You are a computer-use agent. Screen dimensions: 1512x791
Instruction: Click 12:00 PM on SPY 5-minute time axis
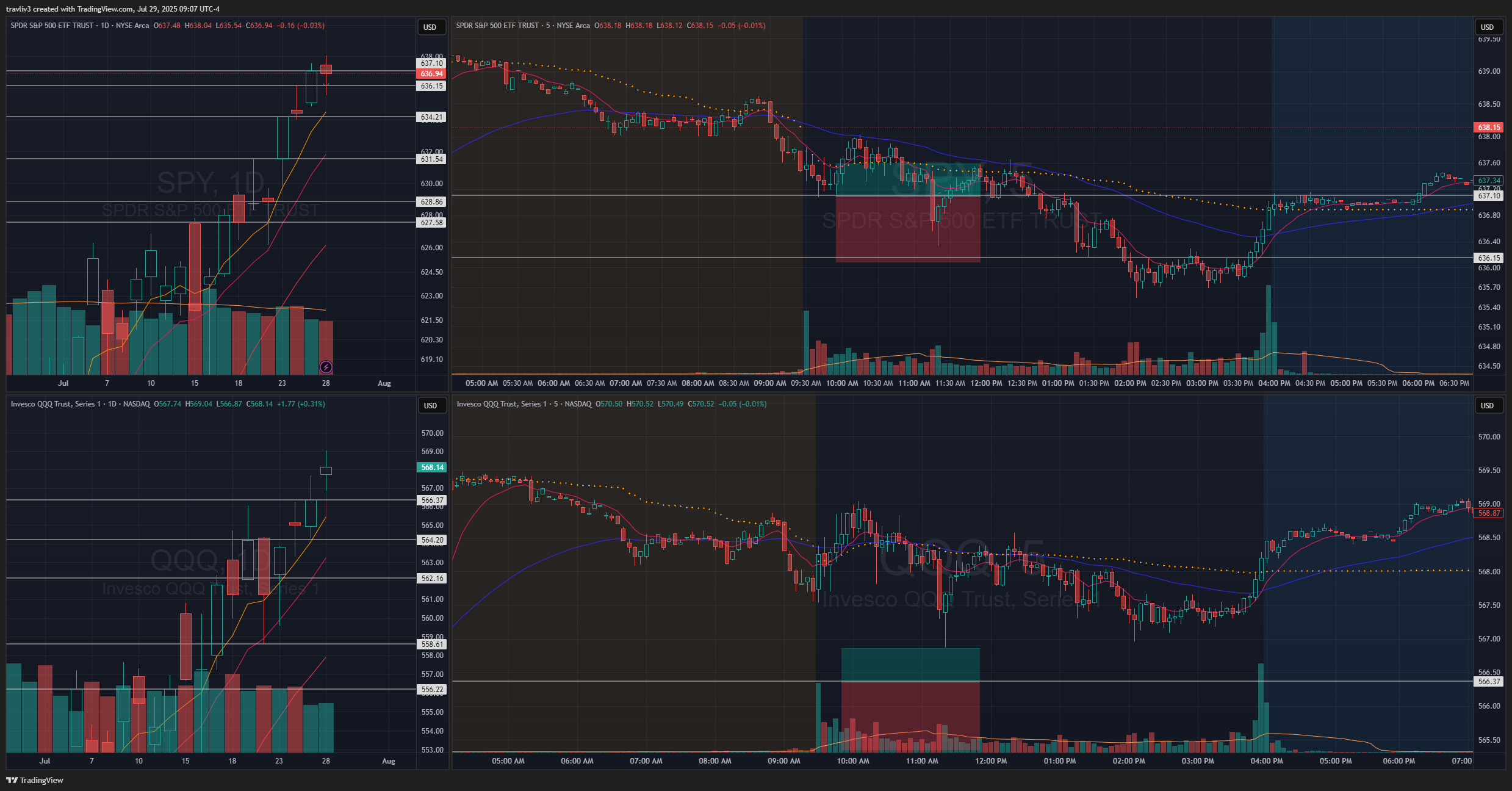coord(986,383)
